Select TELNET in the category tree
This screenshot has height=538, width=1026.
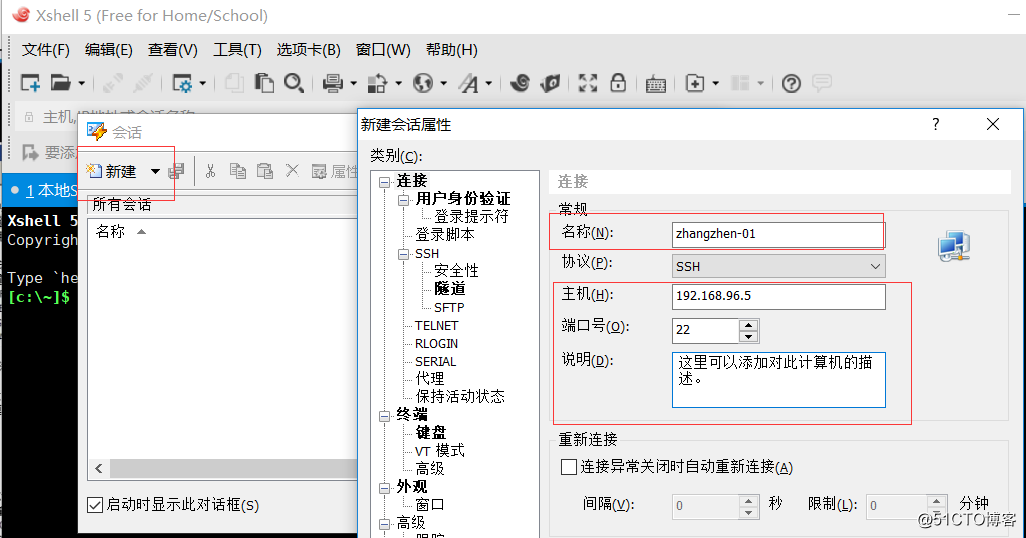(x=436, y=325)
